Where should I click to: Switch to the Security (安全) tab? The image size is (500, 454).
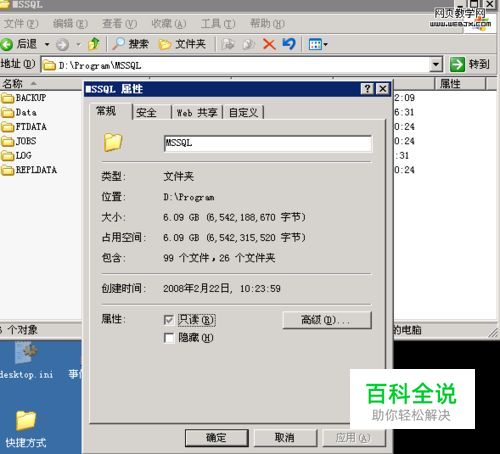152,113
